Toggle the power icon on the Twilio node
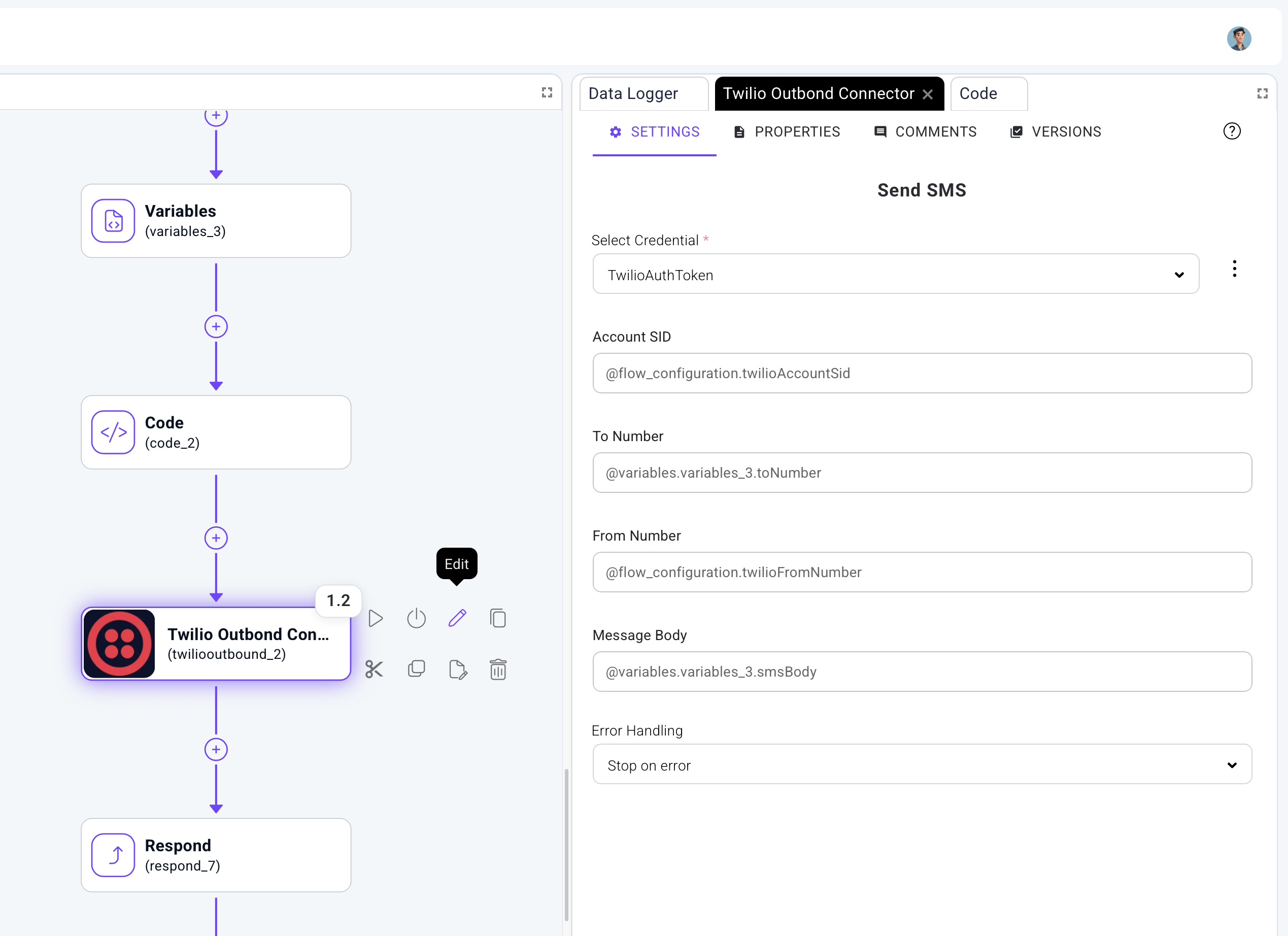 tap(416, 618)
